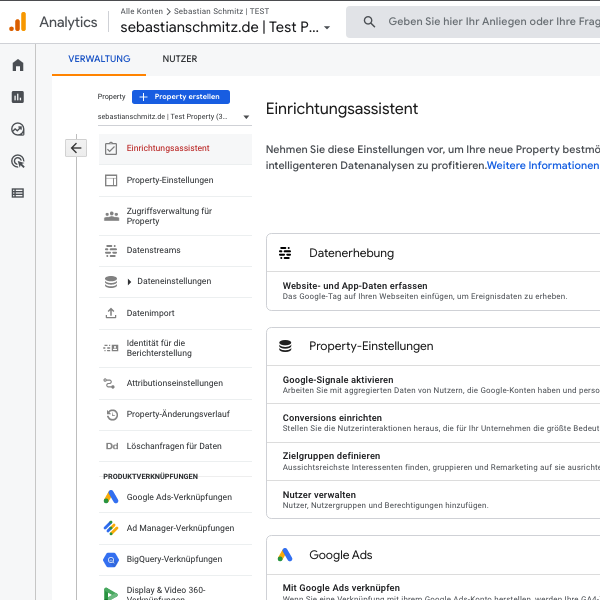The width and height of the screenshot is (600, 600).
Task: Open Explore icon in left sidebar
Action: [18, 129]
